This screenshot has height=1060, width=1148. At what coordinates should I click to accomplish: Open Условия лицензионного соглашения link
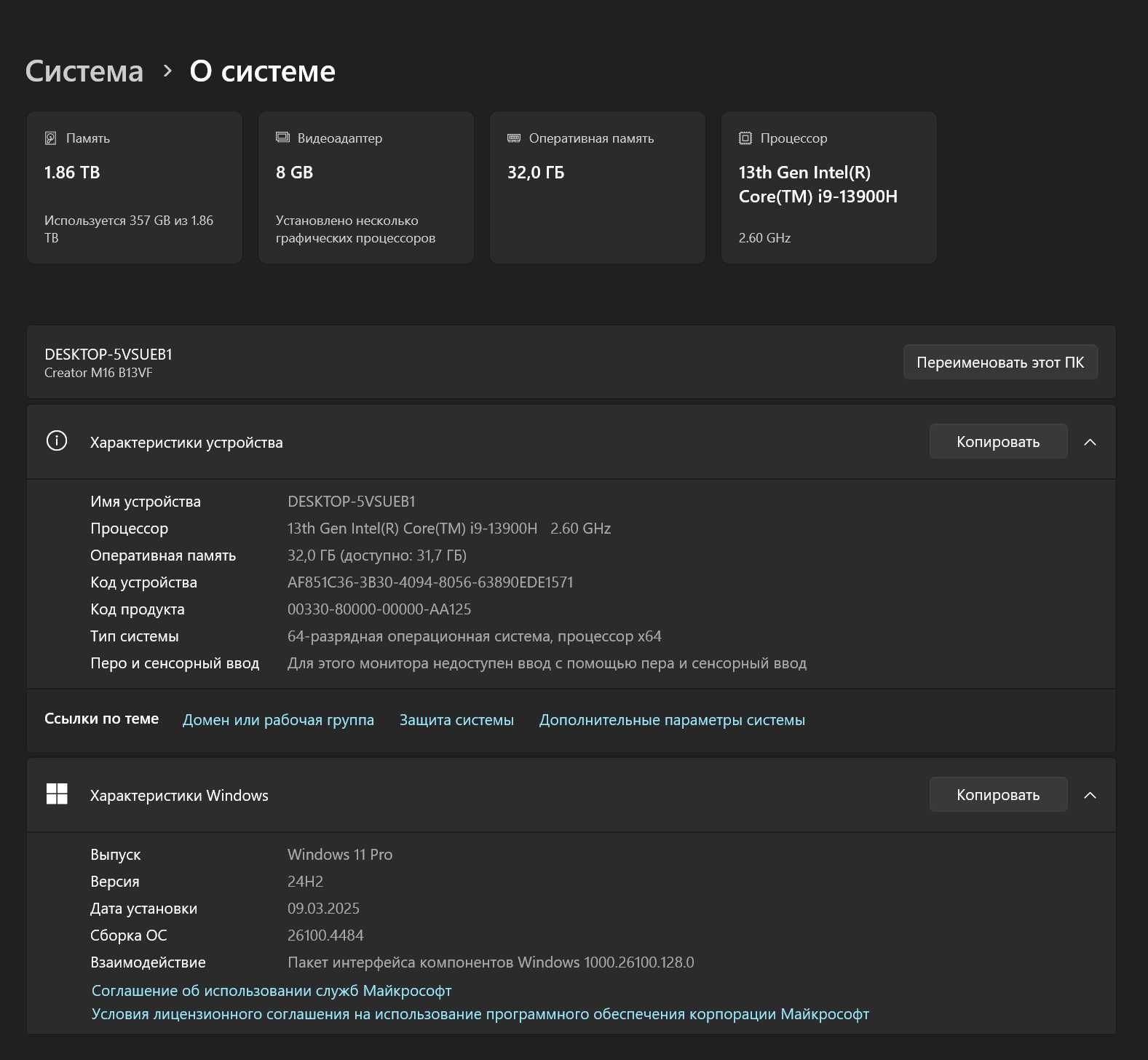point(480,1014)
